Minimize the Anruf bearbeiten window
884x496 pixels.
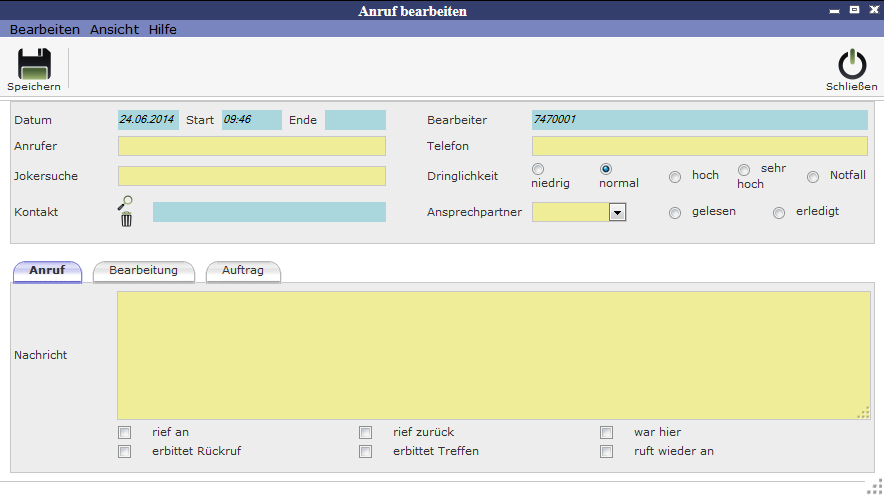click(834, 10)
